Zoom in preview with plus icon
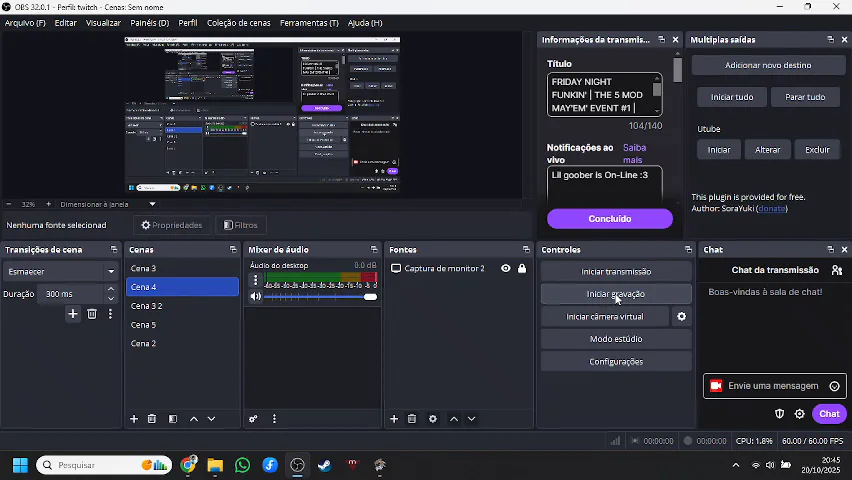Image resolution: width=852 pixels, height=480 pixels. (x=48, y=204)
